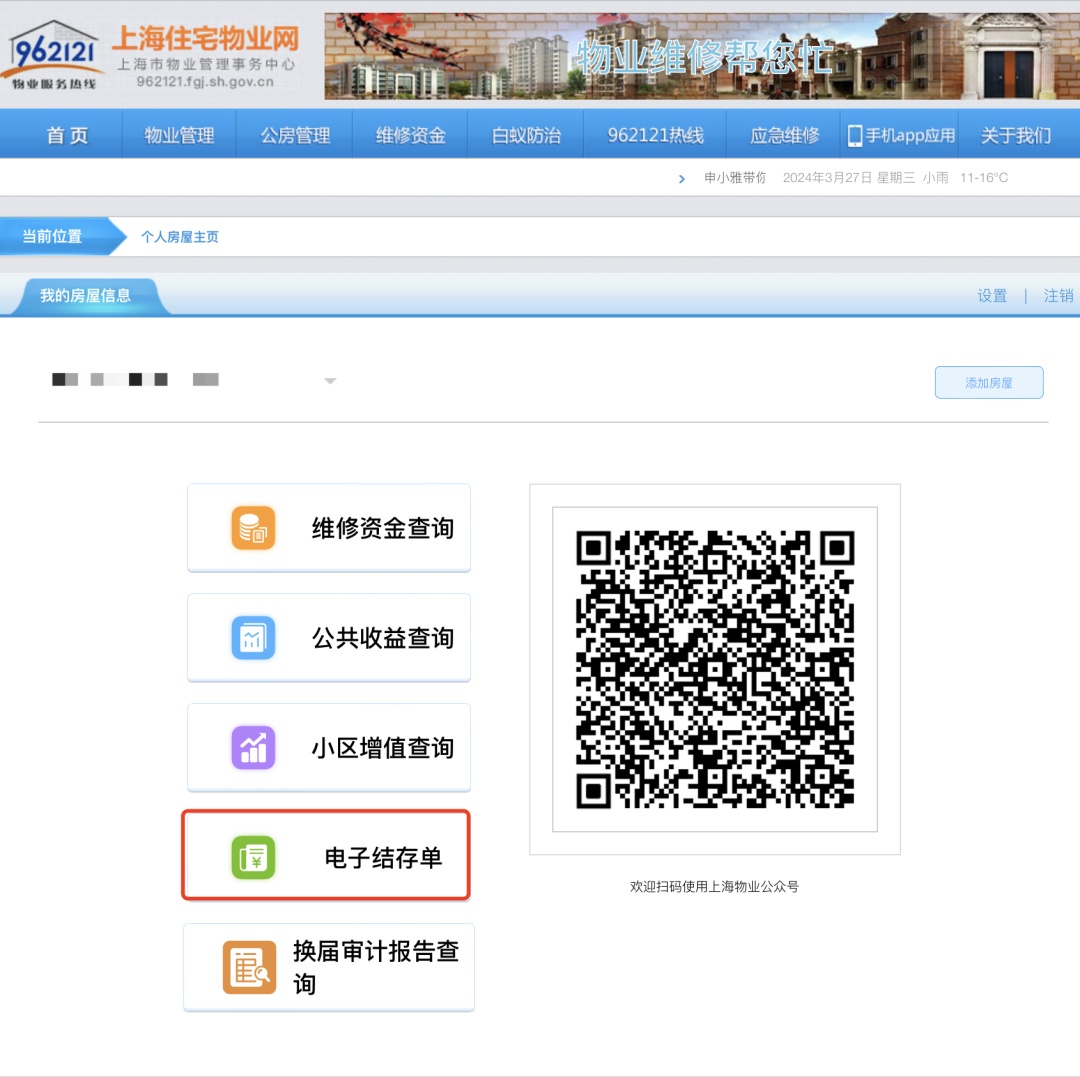Screen dimensions: 1080x1077
Task: Click the 公共收益查询 text
Action: pyautogui.click(x=383, y=638)
